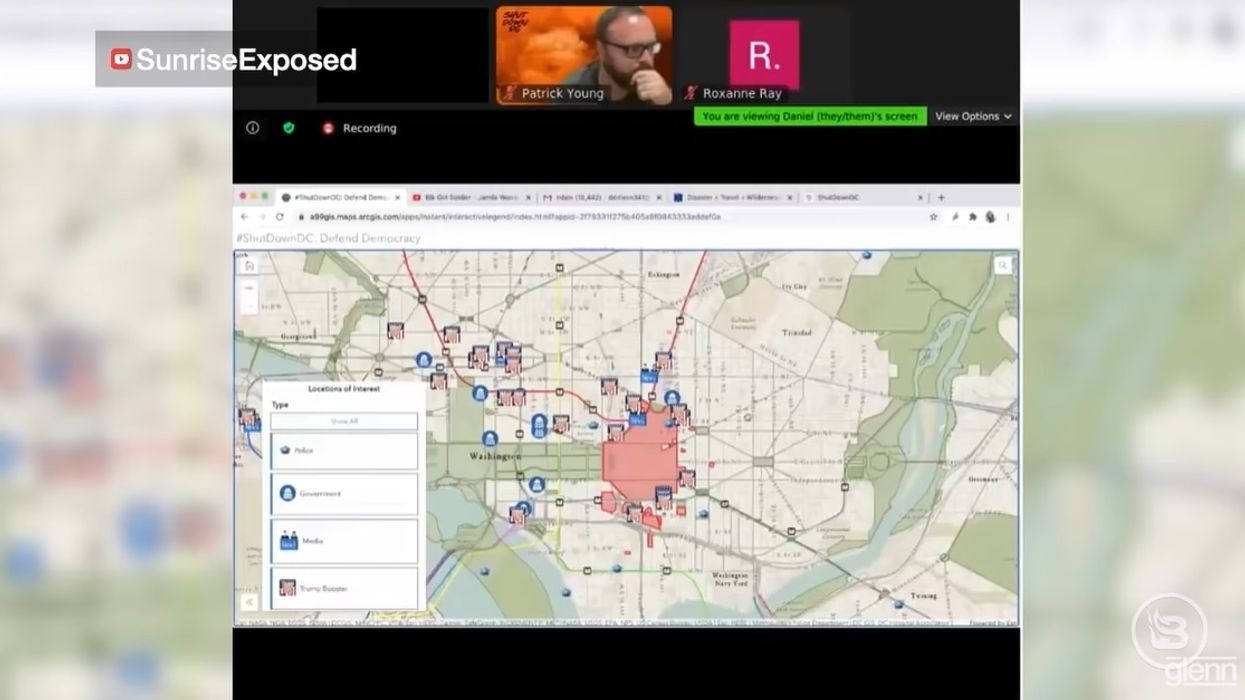
Task: Click the green encryption shield in Zoom
Action: click(288, 128)
